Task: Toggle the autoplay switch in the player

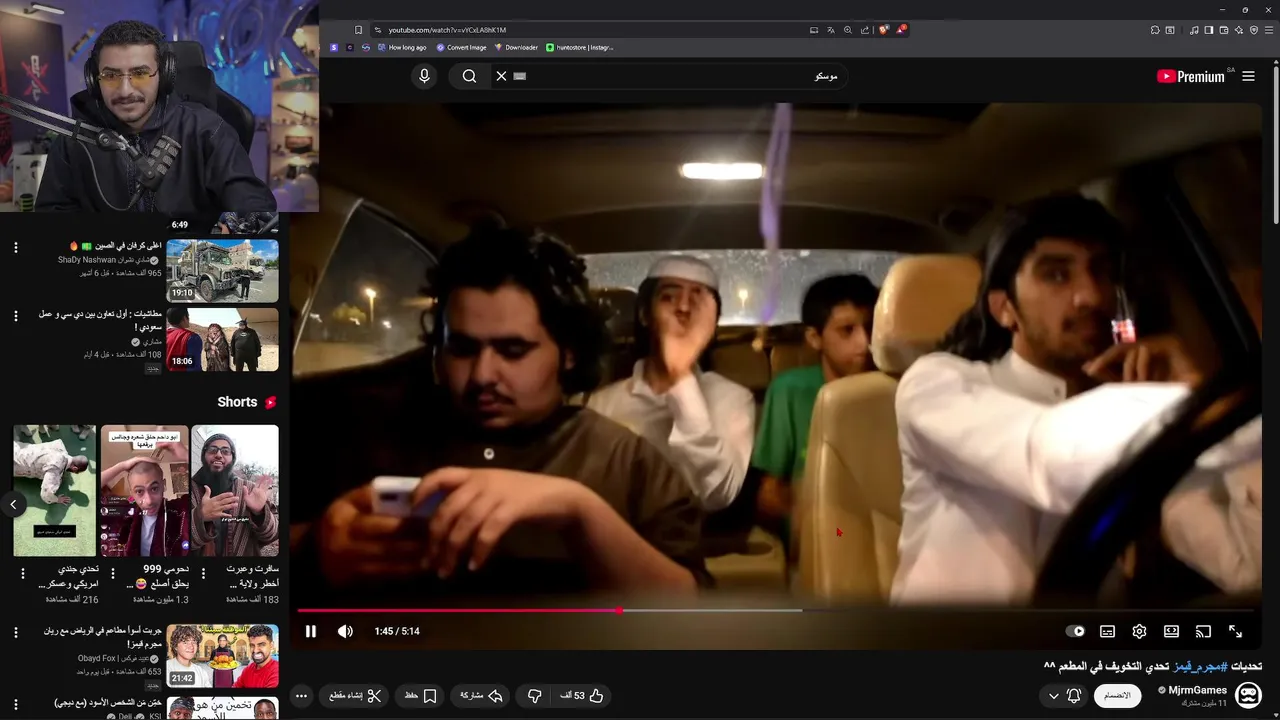Action: coord(1075,631)
